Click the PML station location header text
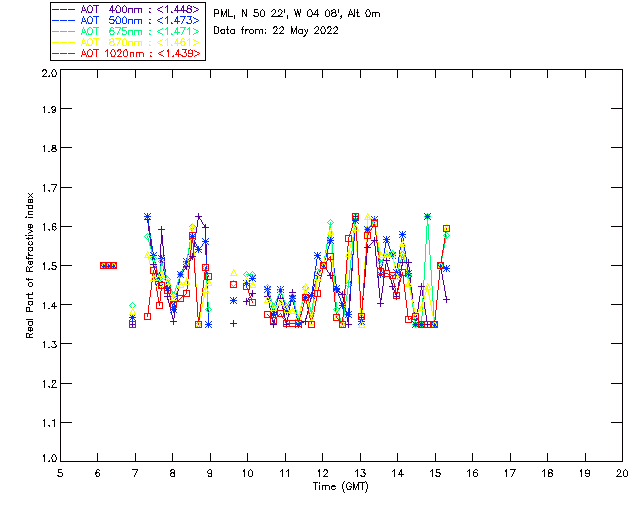 [297, 14]
